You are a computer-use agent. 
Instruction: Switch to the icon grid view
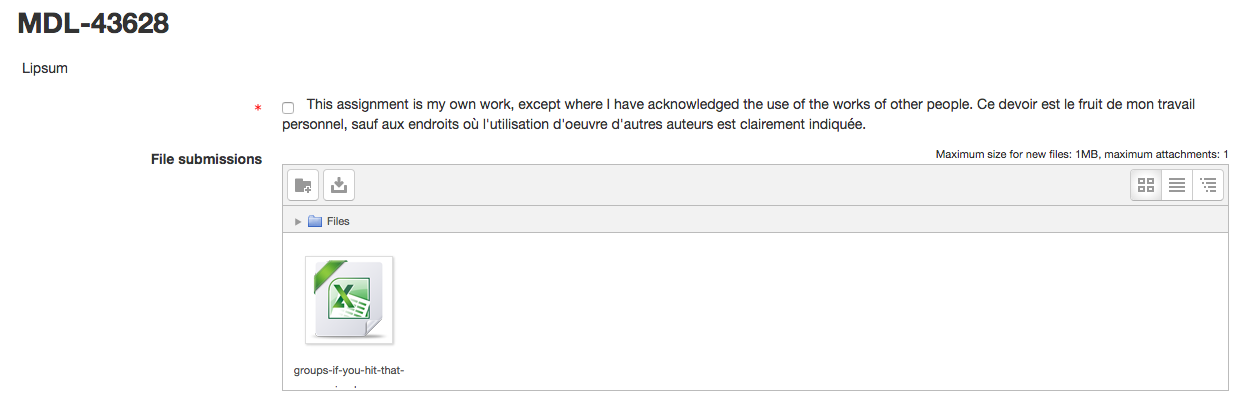[x=1146, y=185]
